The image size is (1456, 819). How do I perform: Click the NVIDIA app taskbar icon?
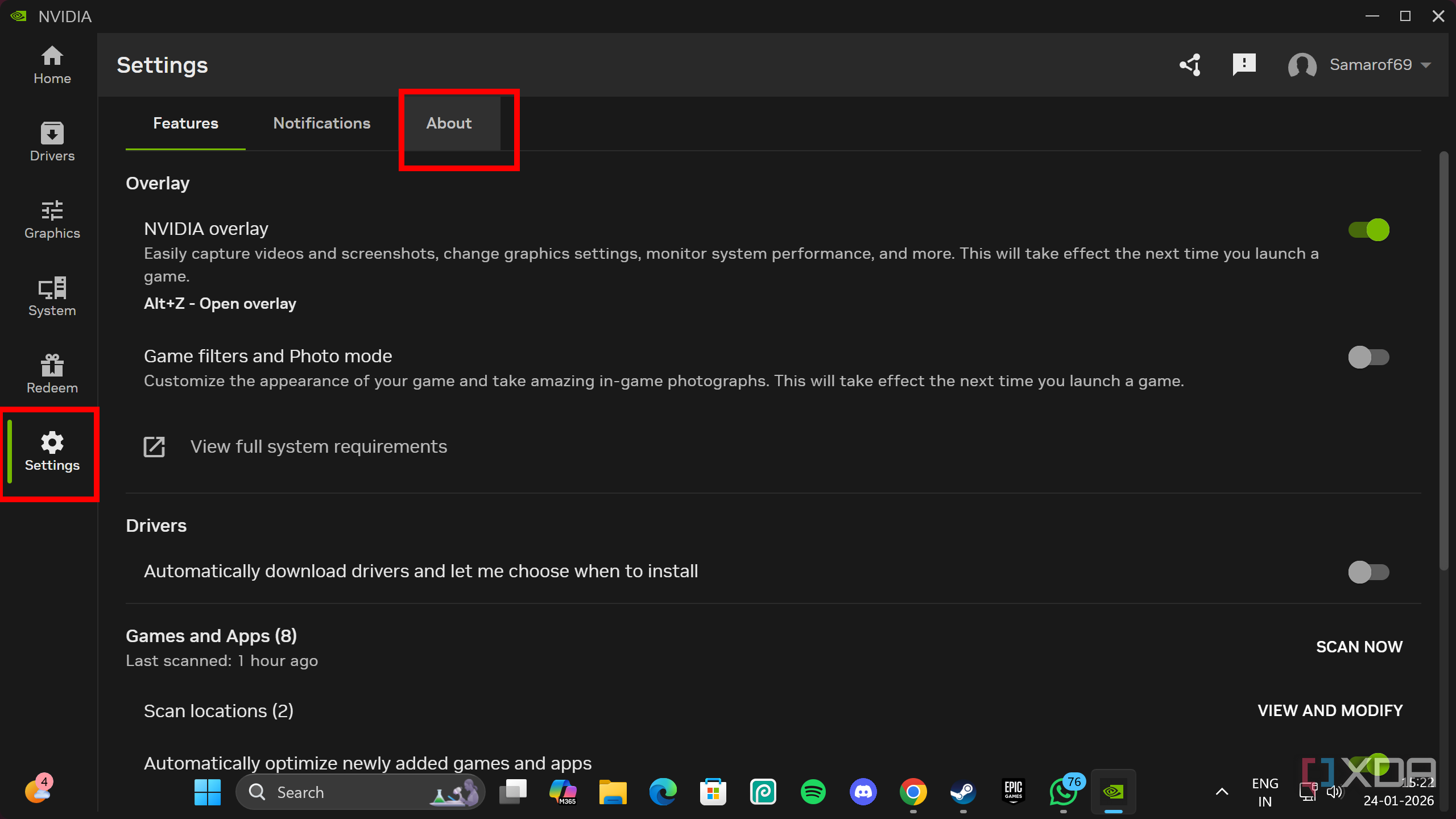pyautogui.click(x=1113, y=792)
